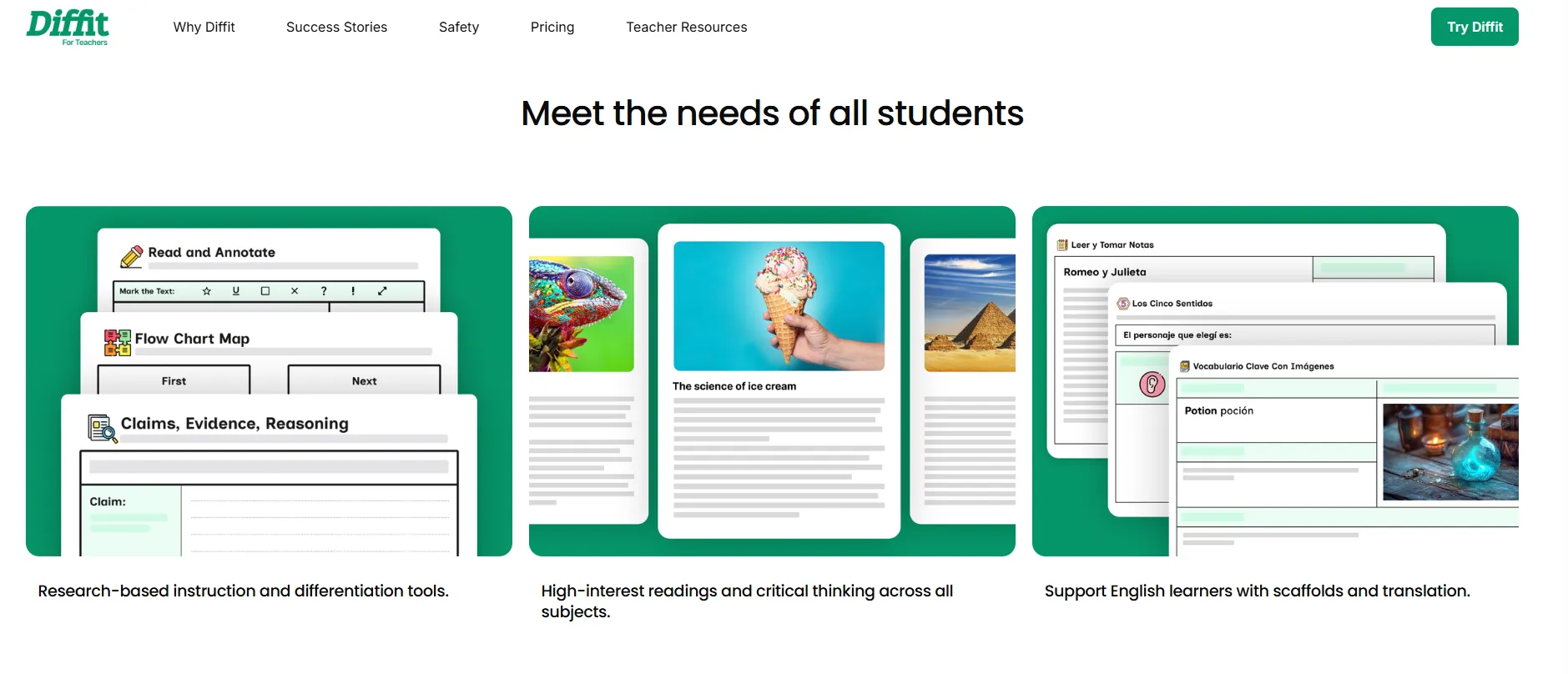Open the Safety navigation link
Viewport: 1568px width, 674px height.
459,27
